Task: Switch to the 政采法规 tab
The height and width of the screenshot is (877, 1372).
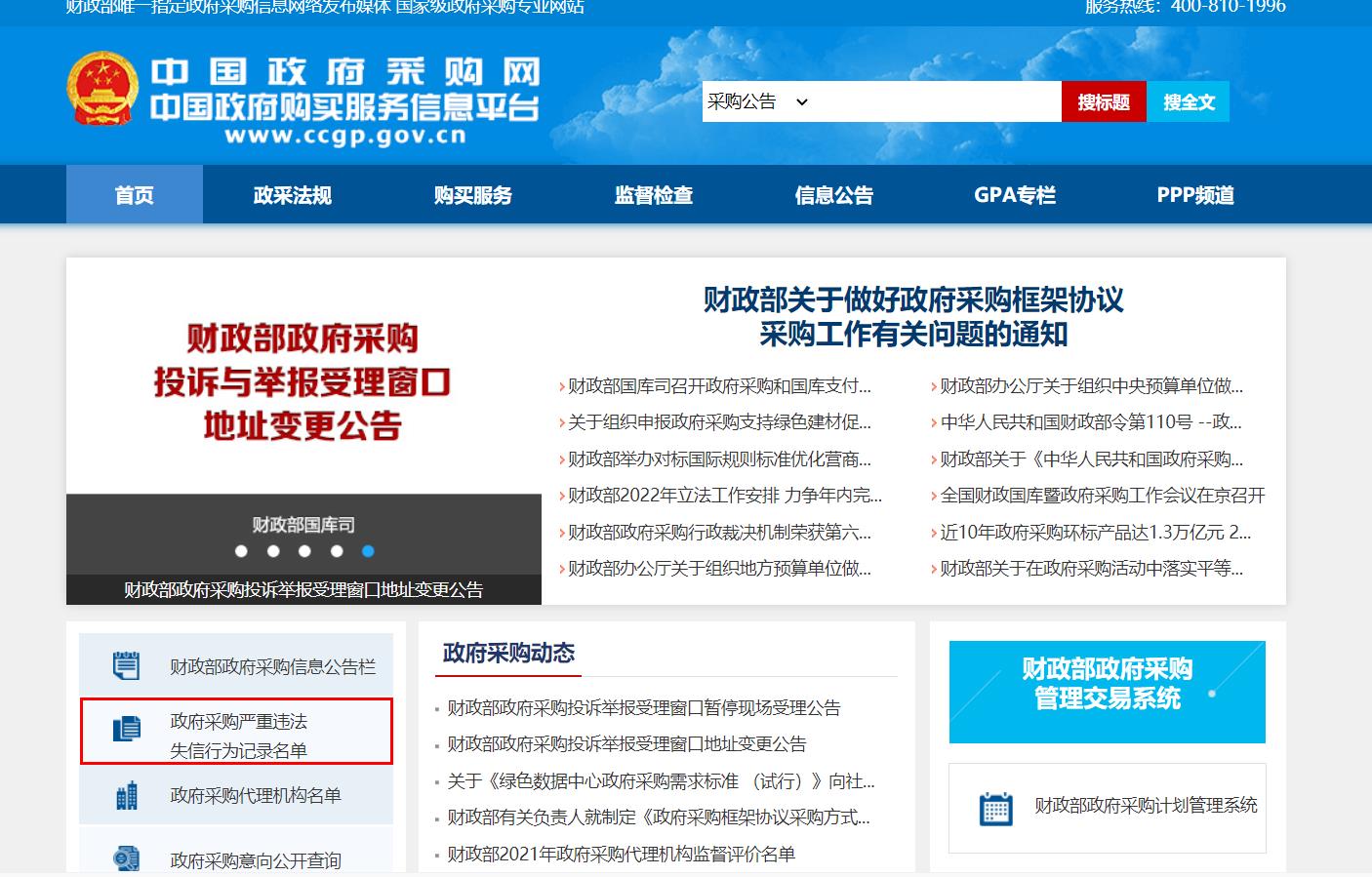Action: click(291, 194)
